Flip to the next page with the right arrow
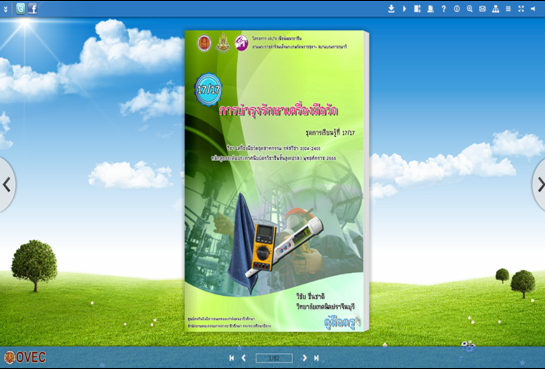Screen dimensions: 545x369 coord(304,358)
